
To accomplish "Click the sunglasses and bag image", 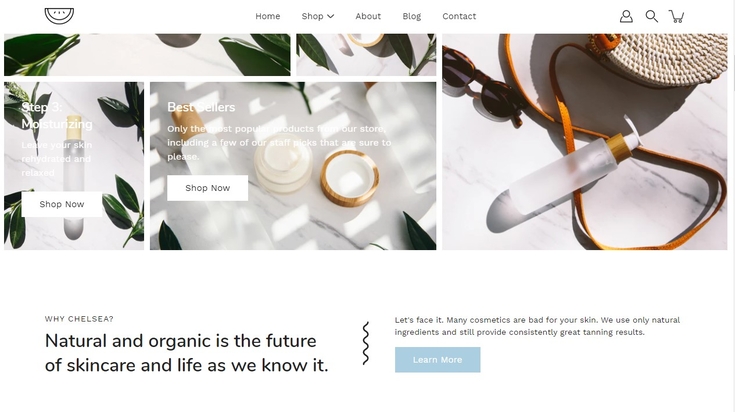I will [585, 142].
